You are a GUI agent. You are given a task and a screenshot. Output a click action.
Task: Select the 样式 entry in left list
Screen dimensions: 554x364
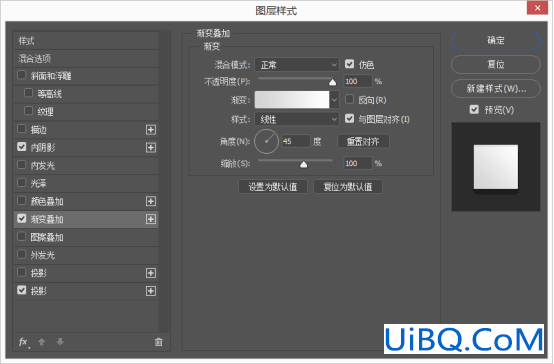pyautogui.click(x=86, y=41)
